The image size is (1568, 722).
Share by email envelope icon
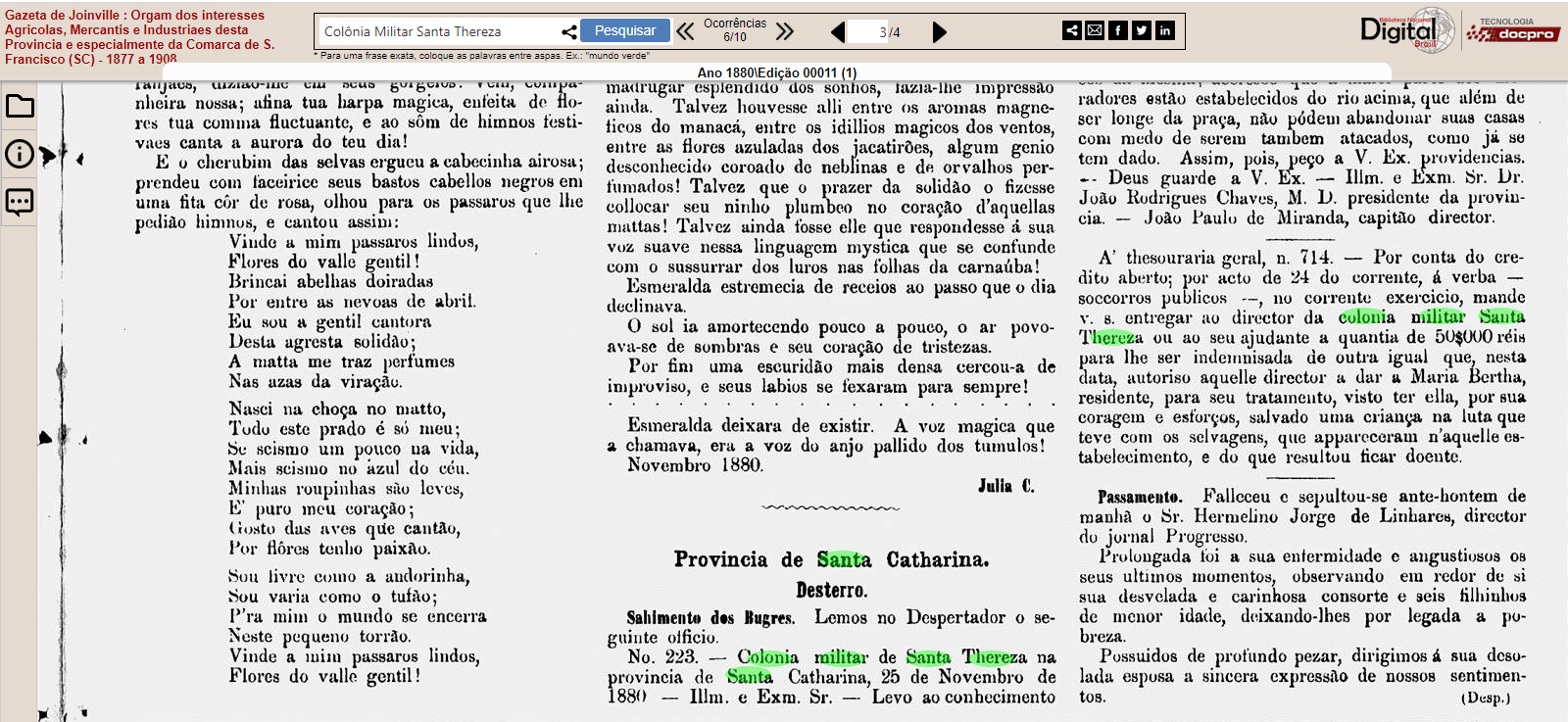pos(1095,30)
